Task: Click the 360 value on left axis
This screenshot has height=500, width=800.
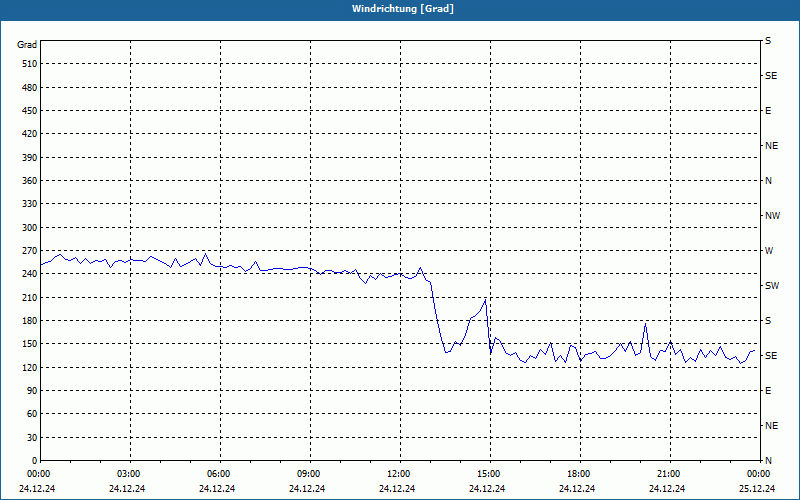Action: point(30,181)
